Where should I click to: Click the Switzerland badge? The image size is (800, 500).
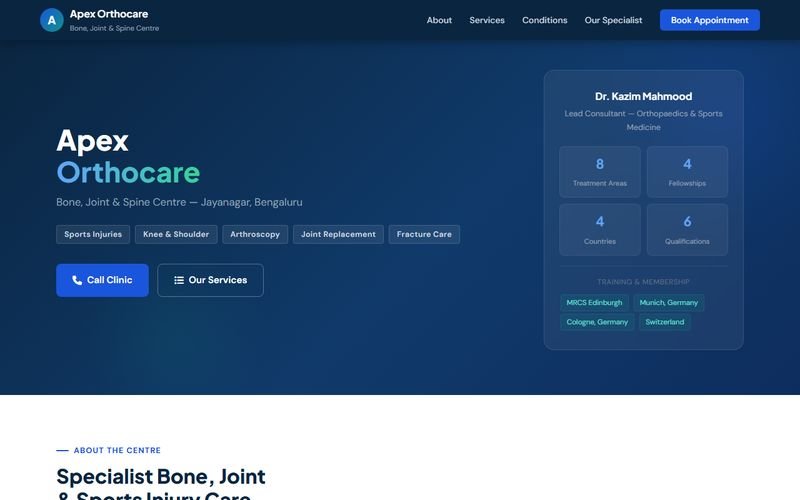coord(665,322)
